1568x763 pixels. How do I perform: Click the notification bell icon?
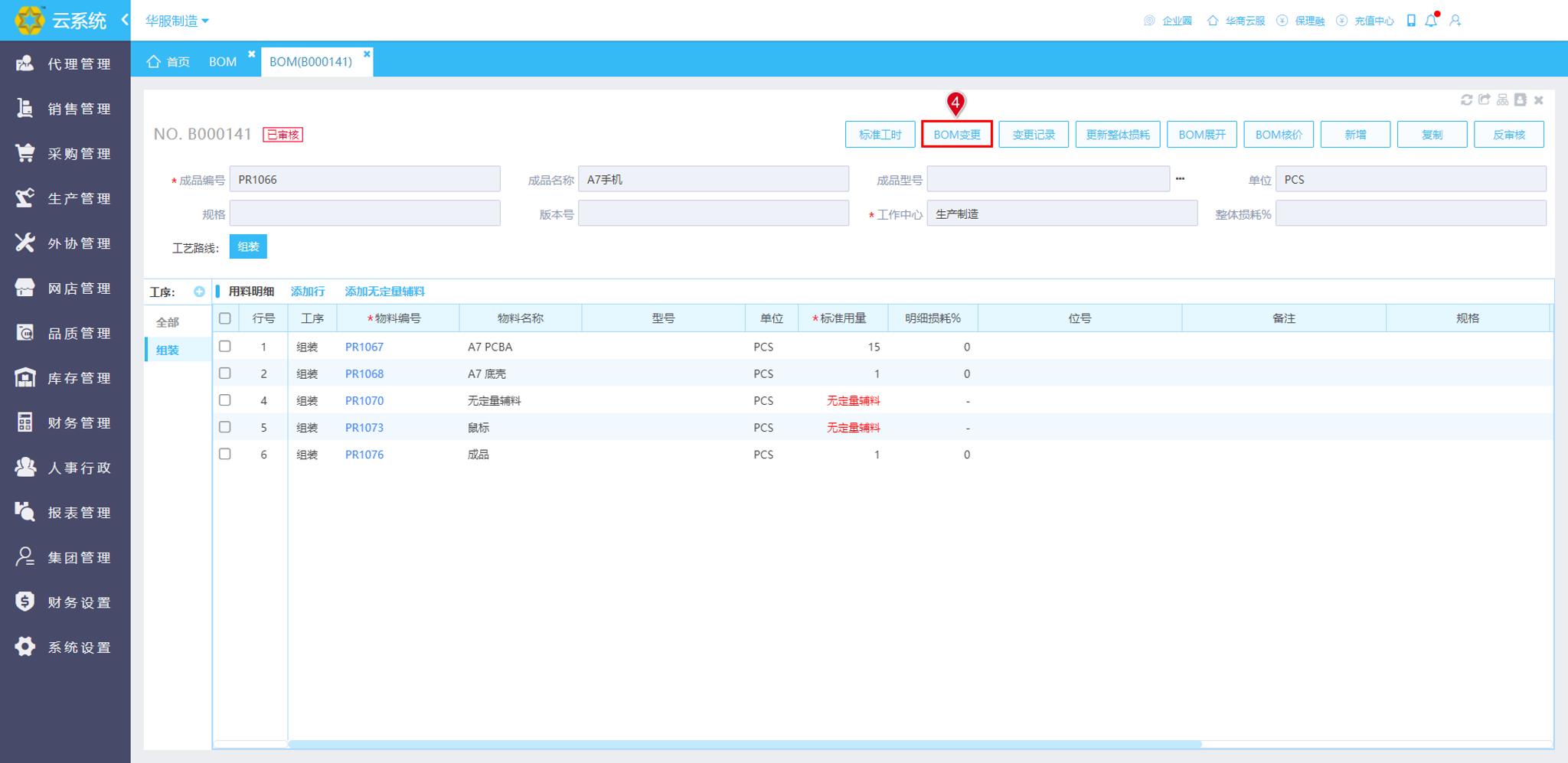(x=1431, y=21)
